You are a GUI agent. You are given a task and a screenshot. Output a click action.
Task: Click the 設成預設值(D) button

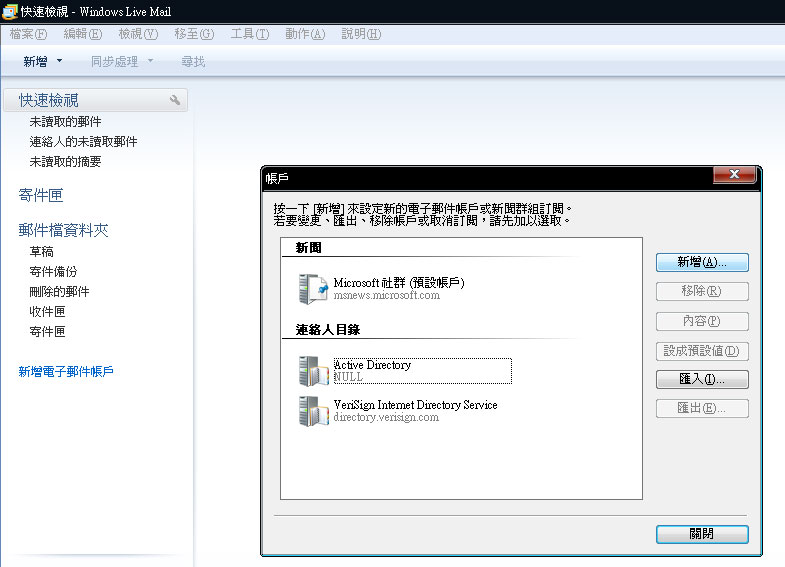[702, 351]
